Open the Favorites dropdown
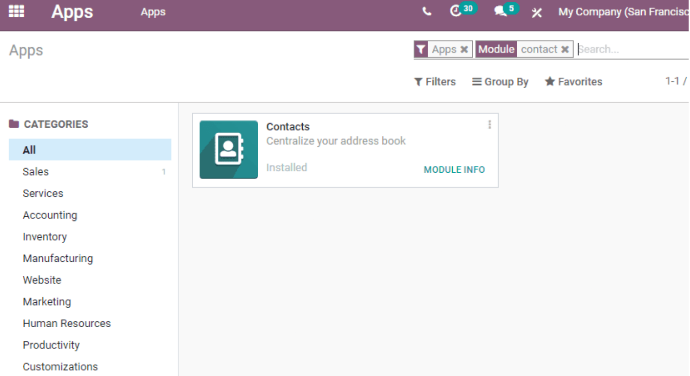690x376 pixels. point(573,82)
